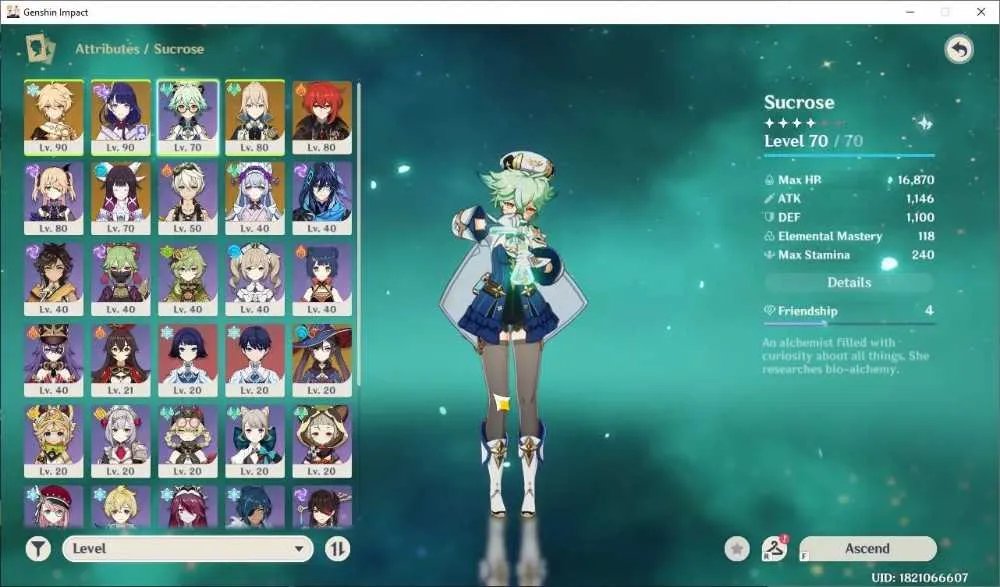This screenshot has height=587, width=1000.
Task: Select the Lv. 21 Amber portrait
Action: click(121, 360)
